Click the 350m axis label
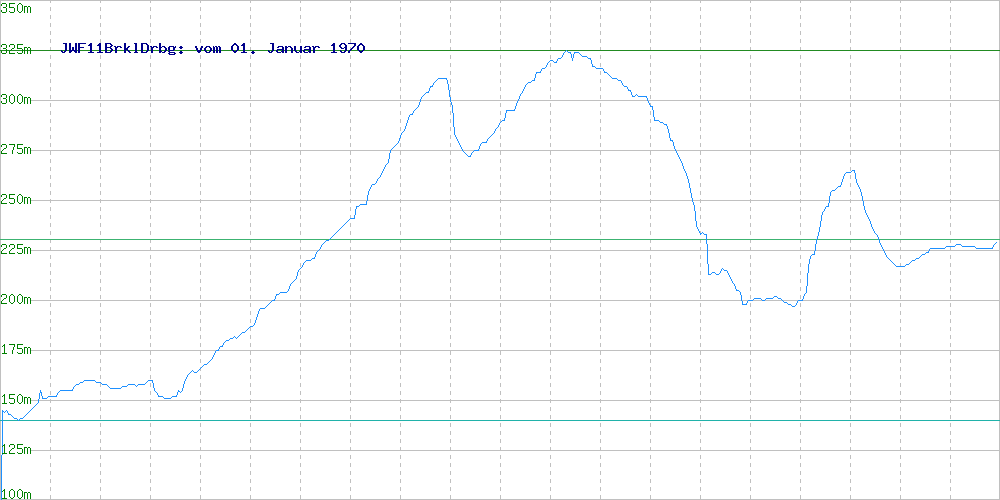1000x500 pixels. [17, 8]
